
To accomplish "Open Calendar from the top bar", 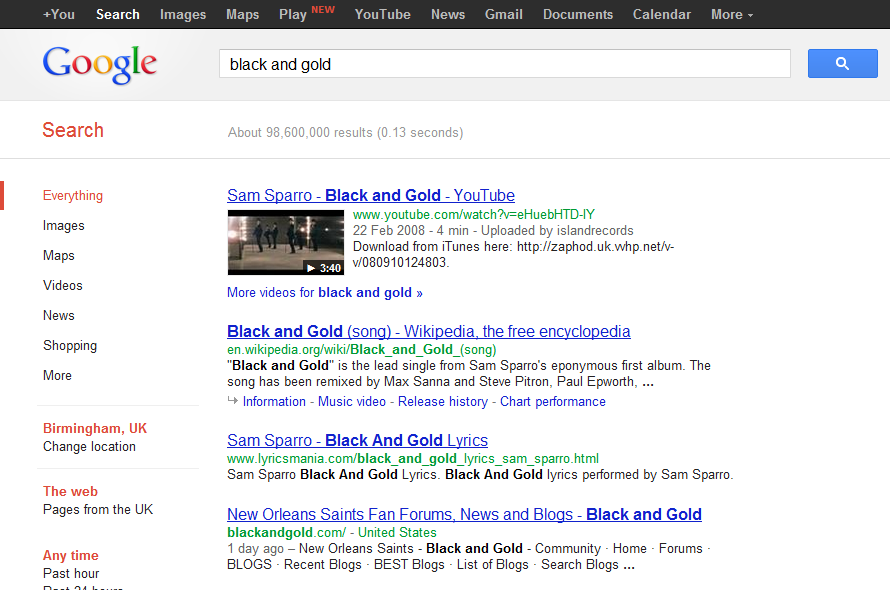I will pos(662,14).
